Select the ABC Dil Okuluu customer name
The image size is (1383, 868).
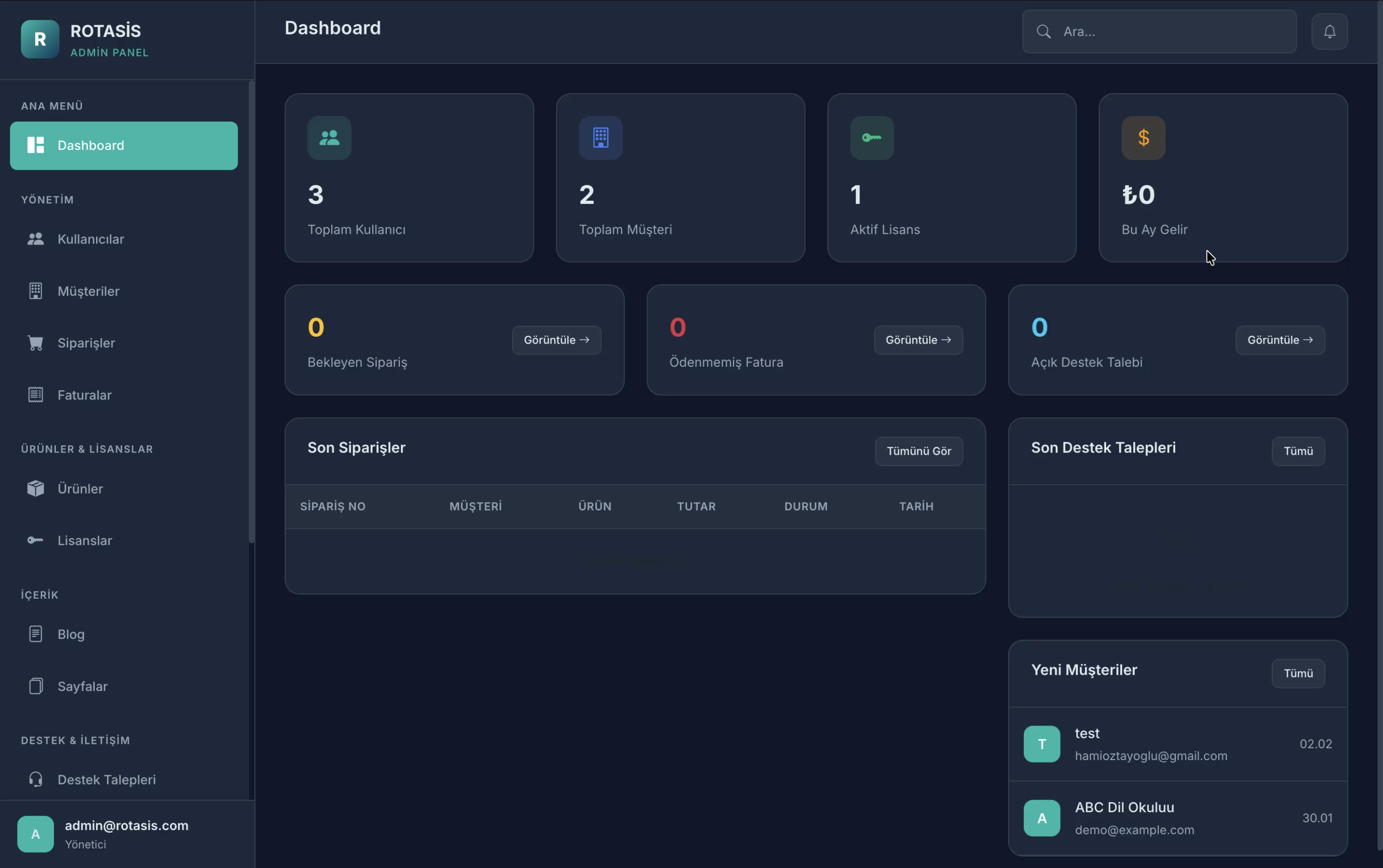(x=1124, y=808)
